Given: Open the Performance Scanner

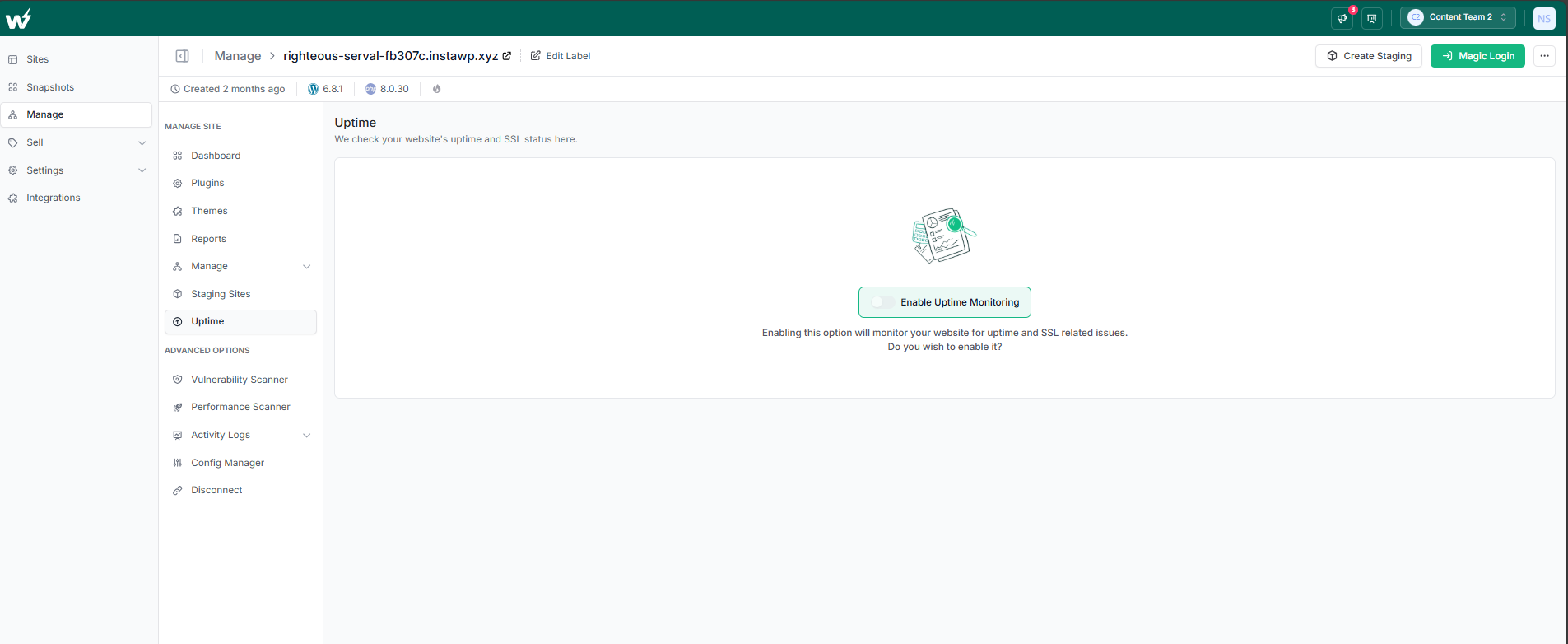Looking at the screenshot, I should (240, 407).
